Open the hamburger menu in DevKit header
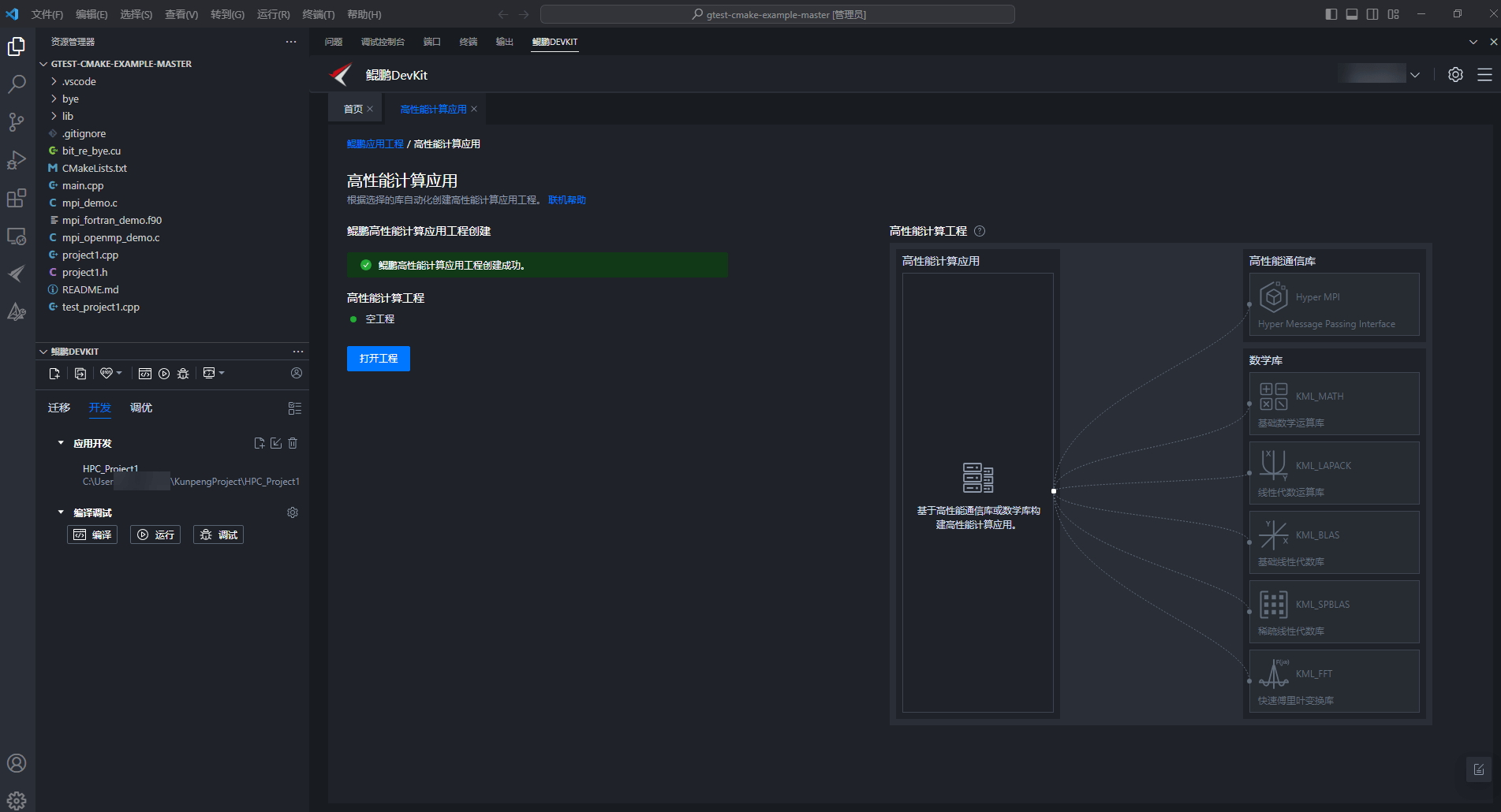The width and height of the screenshot is (1501, 812). pos(1484,75)
